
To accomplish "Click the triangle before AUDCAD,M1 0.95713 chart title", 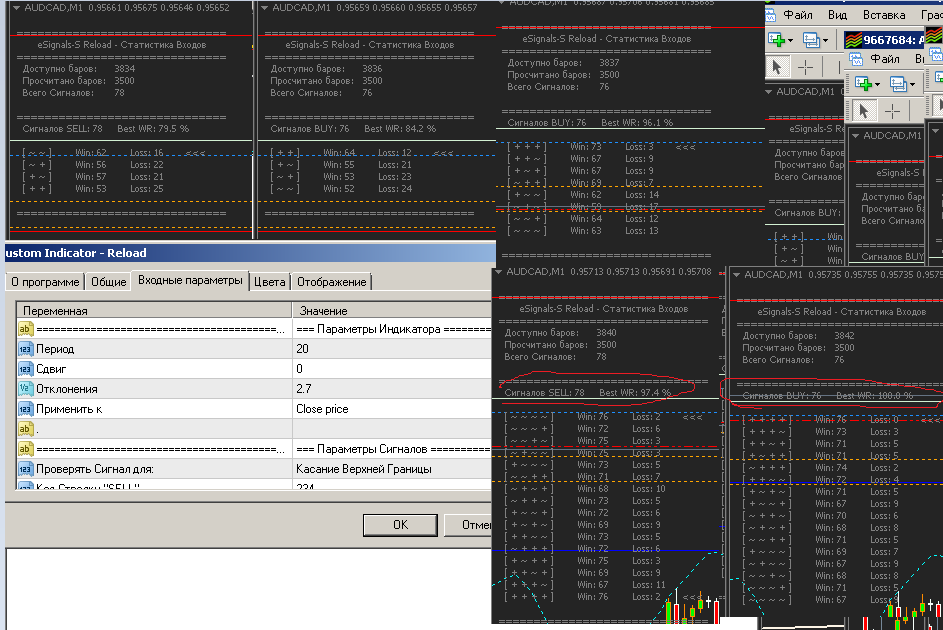I will click(499, 272).
